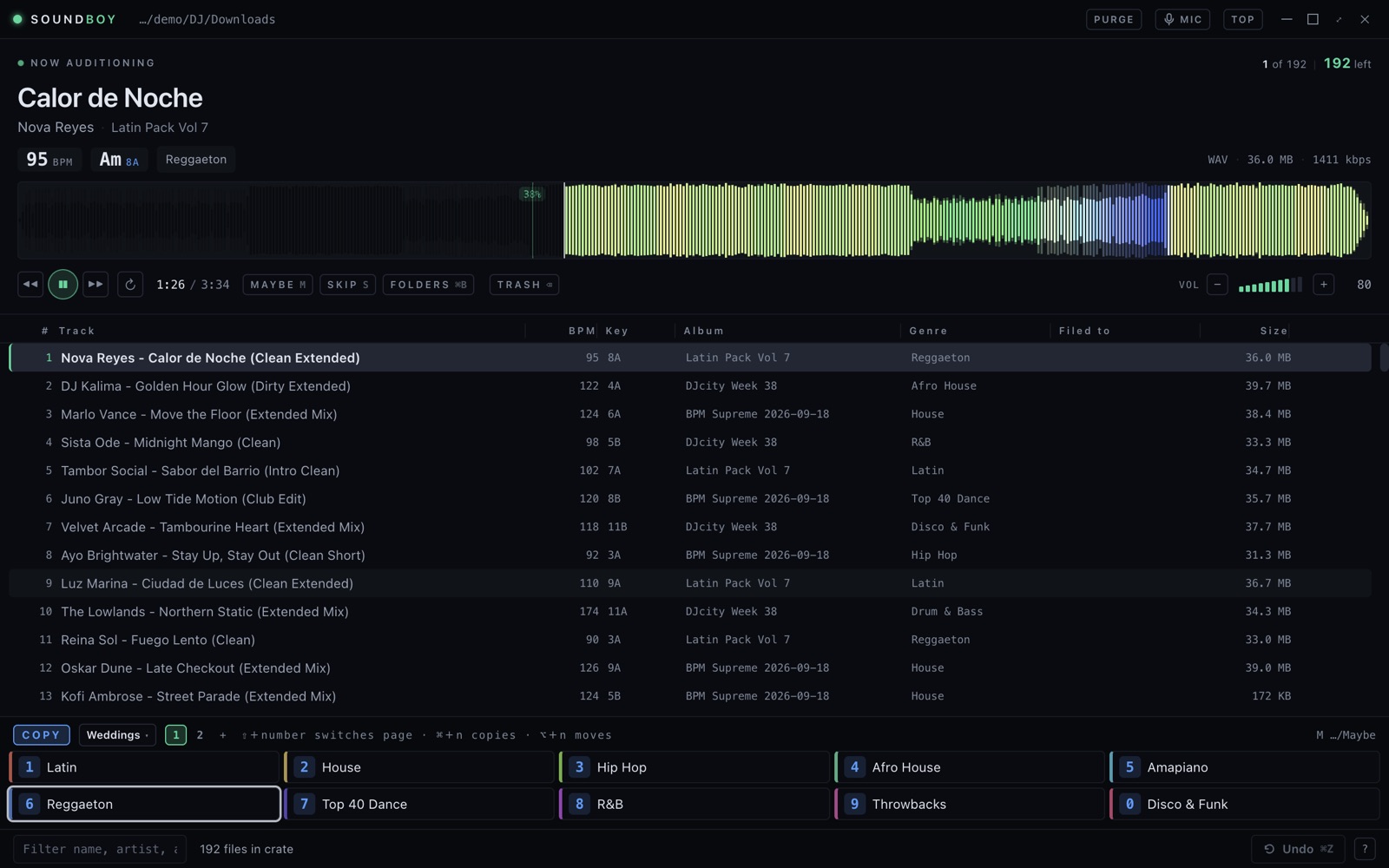This screenshot has width=1389, height=868.
Task: Seek in the waveform display
Action: click(x=694, y=220)
